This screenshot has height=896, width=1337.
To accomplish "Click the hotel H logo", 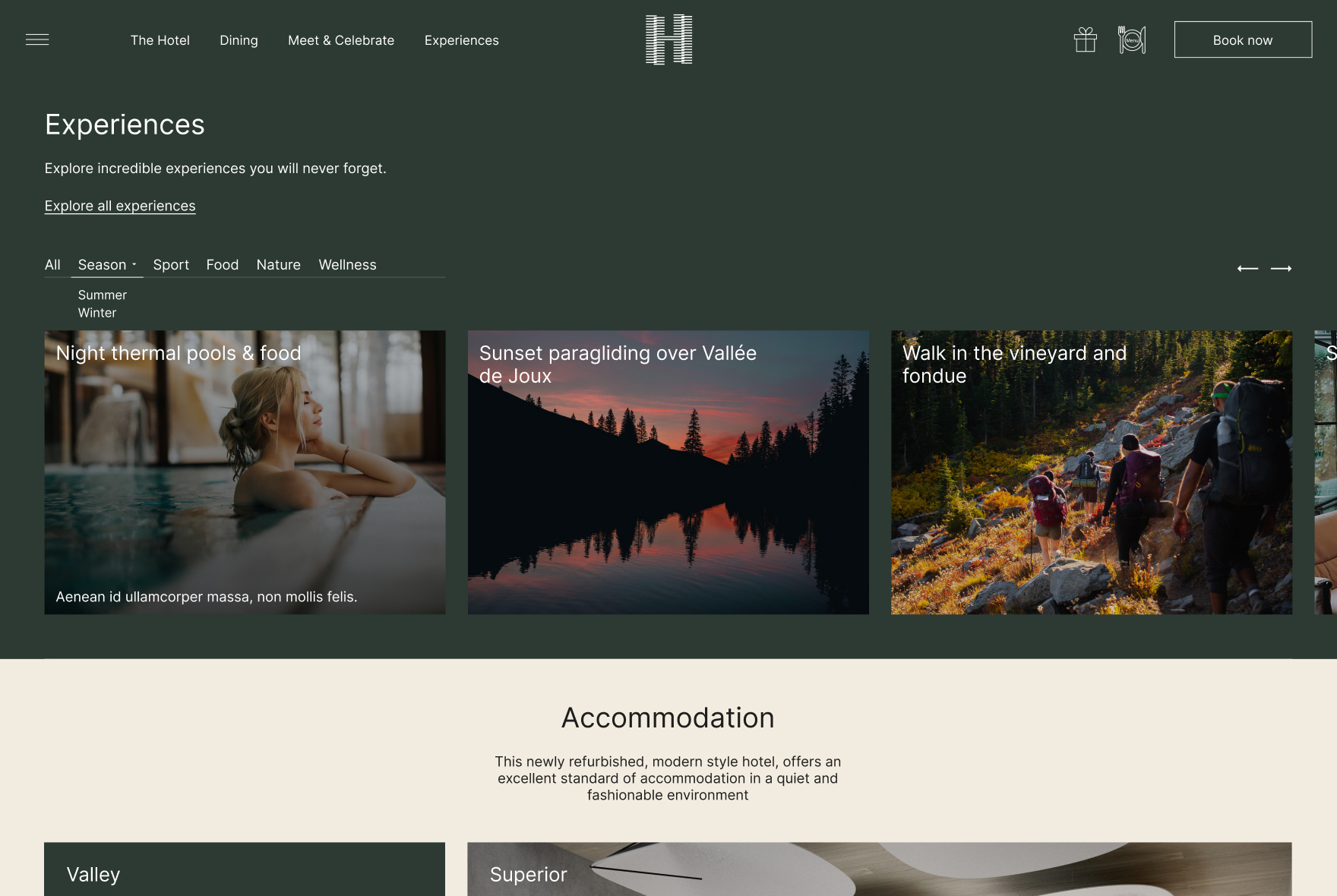I will [x=668, y=39].
